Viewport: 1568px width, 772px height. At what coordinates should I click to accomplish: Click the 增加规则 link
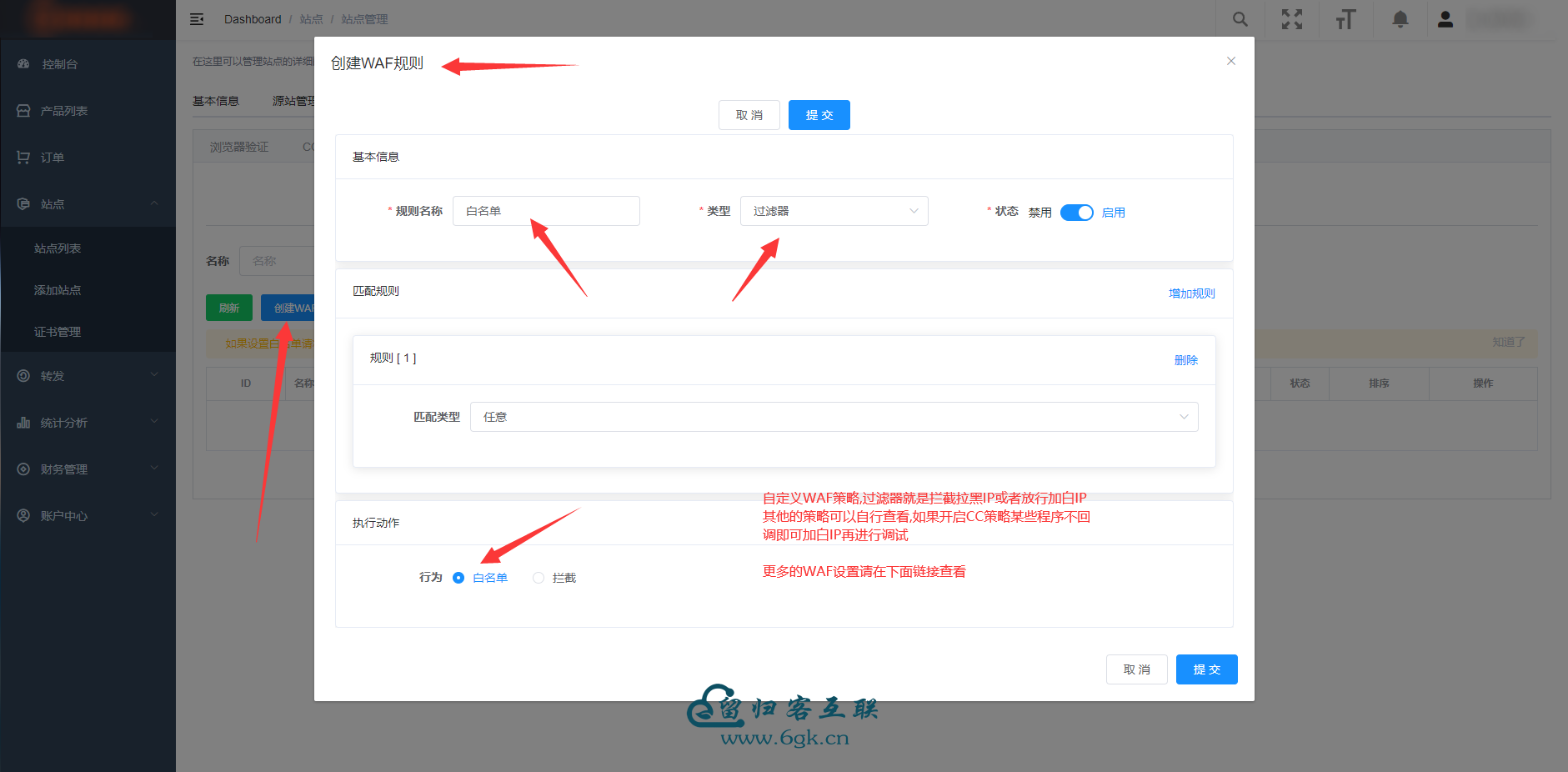click(x=1191, y=293)
